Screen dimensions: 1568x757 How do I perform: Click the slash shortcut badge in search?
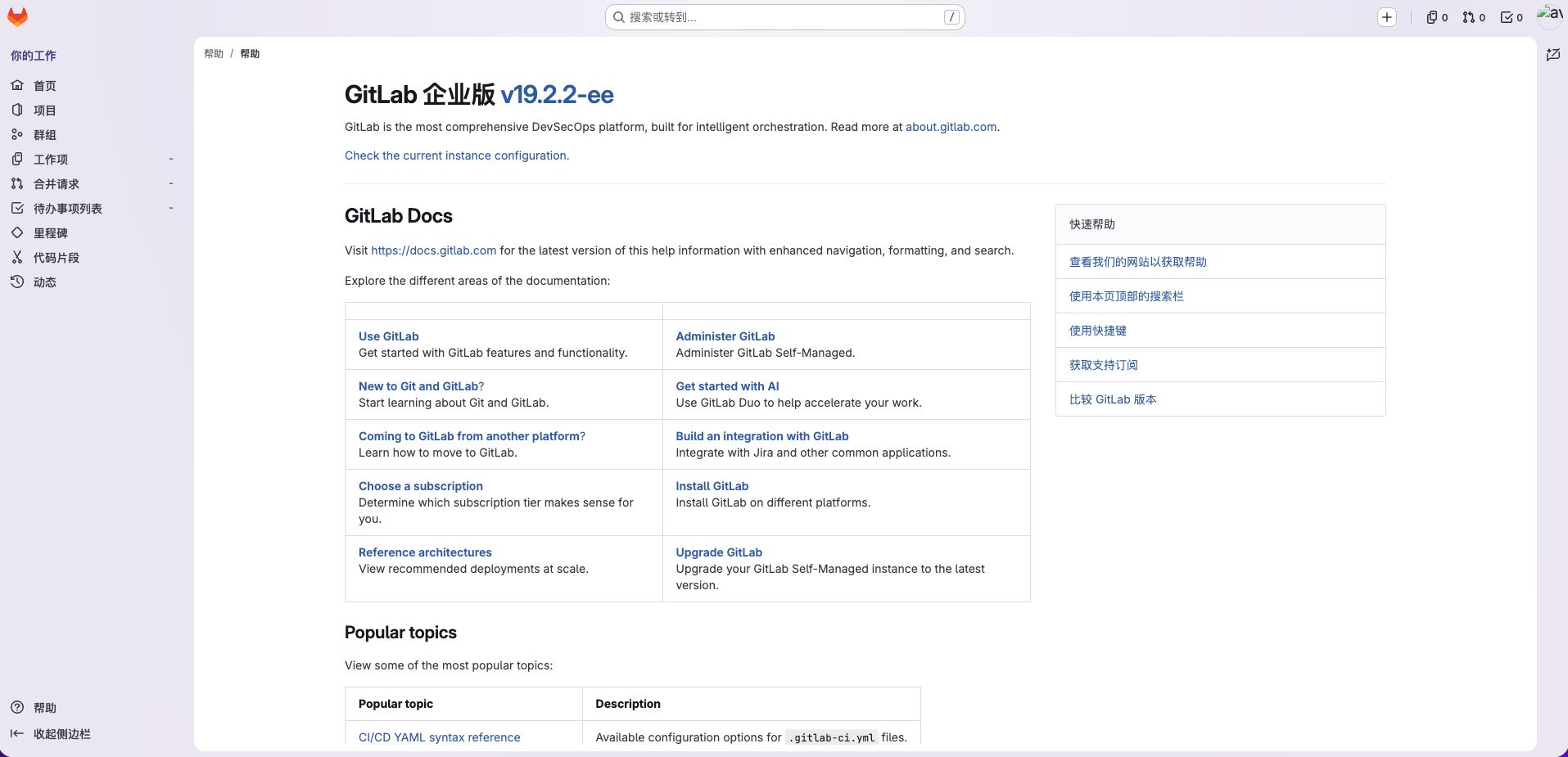[951, 17]
